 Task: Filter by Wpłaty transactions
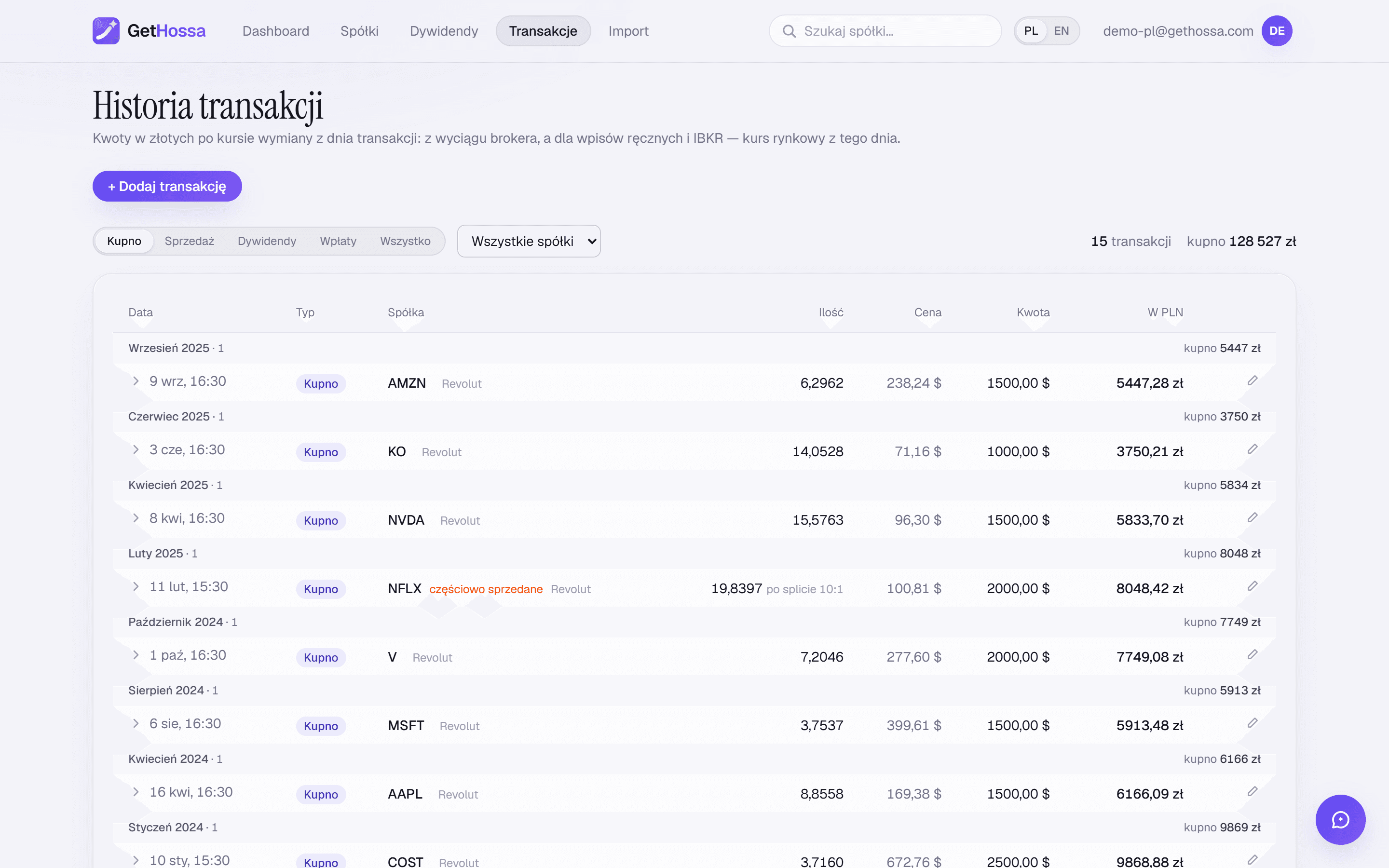(x=338, y=241)
